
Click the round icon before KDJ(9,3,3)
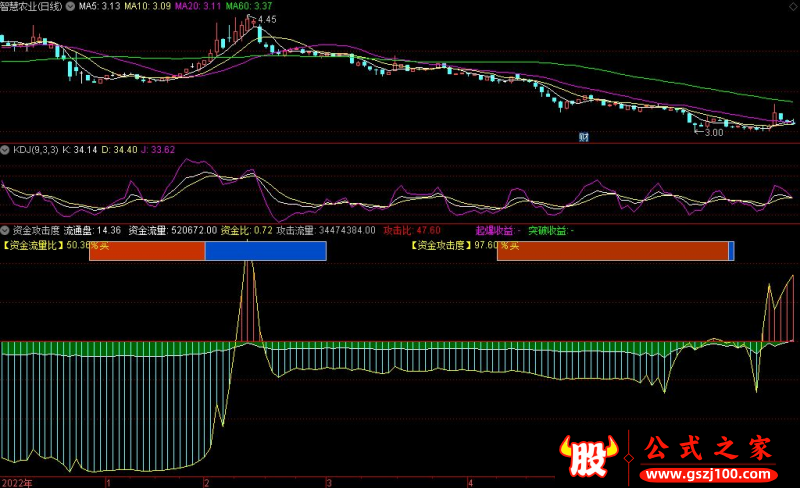(x=5, y=149)
